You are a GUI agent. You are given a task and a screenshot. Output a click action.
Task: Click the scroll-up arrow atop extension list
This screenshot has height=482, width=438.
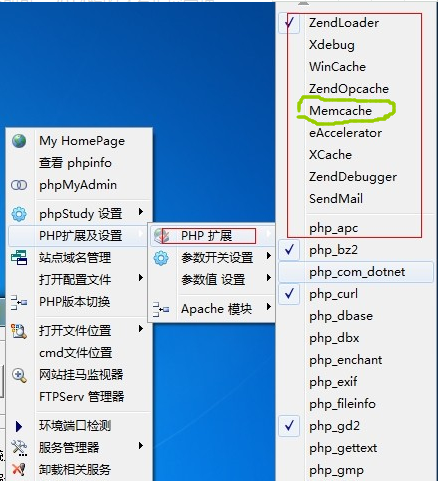pos(303,3)
